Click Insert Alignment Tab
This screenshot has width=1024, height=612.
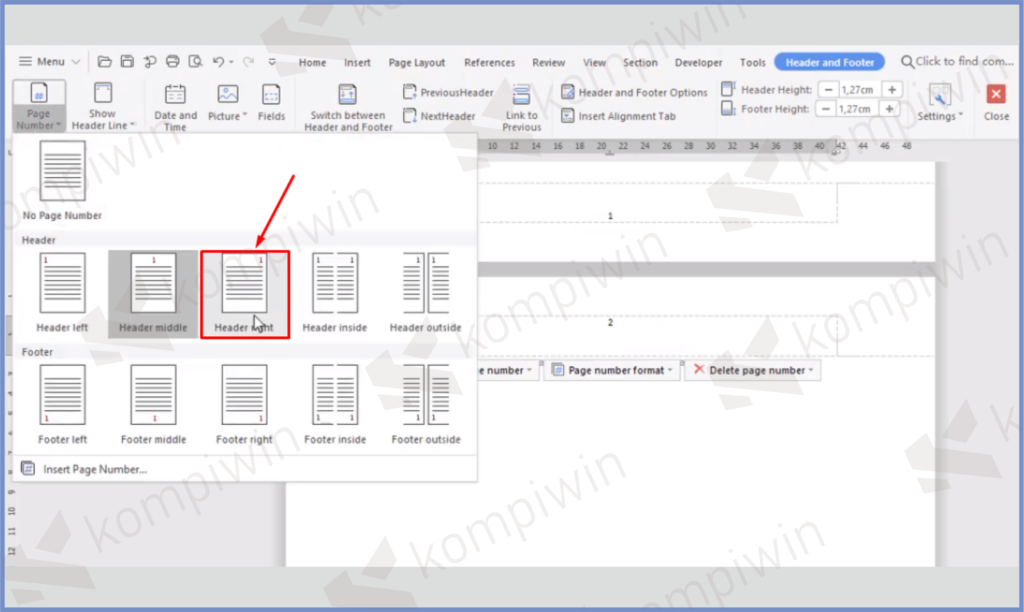pyautogui.click(x=618, y=116)
